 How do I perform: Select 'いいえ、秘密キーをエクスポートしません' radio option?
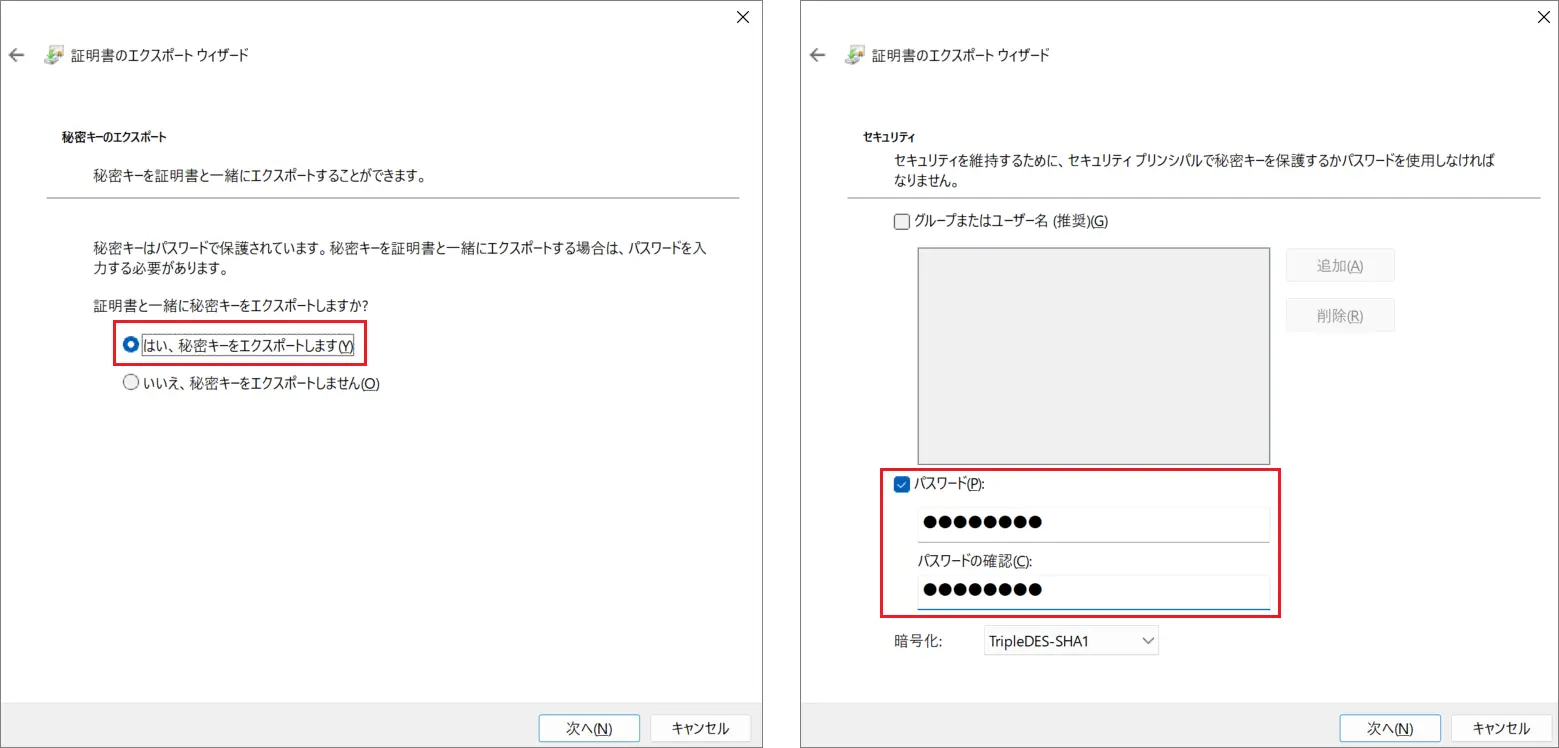pyautogui.click(x=131, y=383)
